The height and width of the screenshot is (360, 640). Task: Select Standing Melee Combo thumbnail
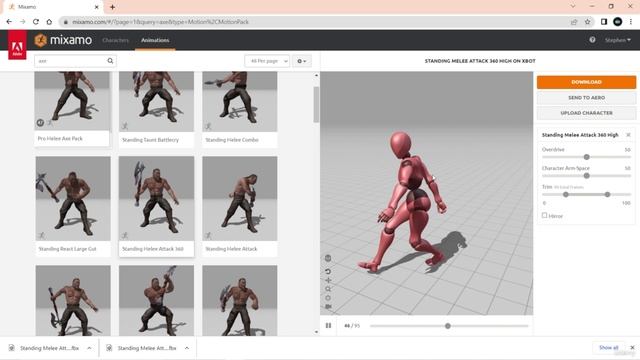(240, 101)
